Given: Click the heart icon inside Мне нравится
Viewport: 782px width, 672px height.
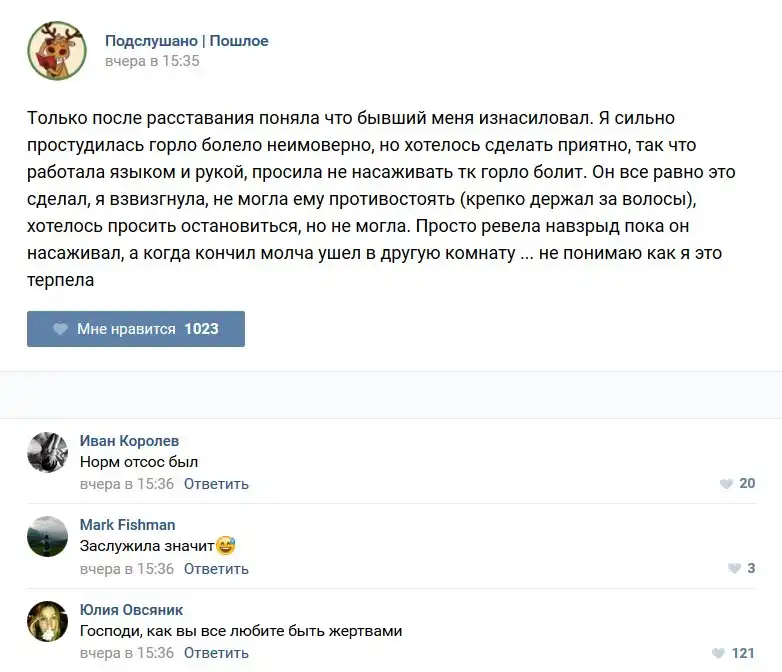Looking at the screenshot, I should (x=60, y=329).
